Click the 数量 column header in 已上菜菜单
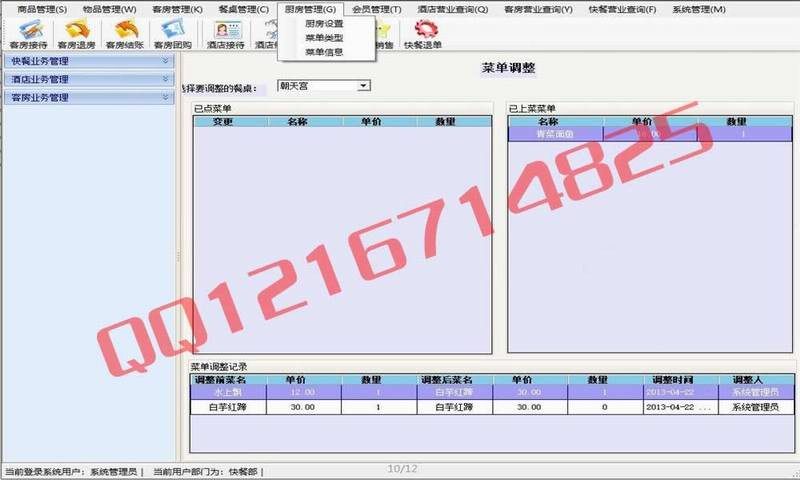 pyautogui.click(x=744, y=121)
